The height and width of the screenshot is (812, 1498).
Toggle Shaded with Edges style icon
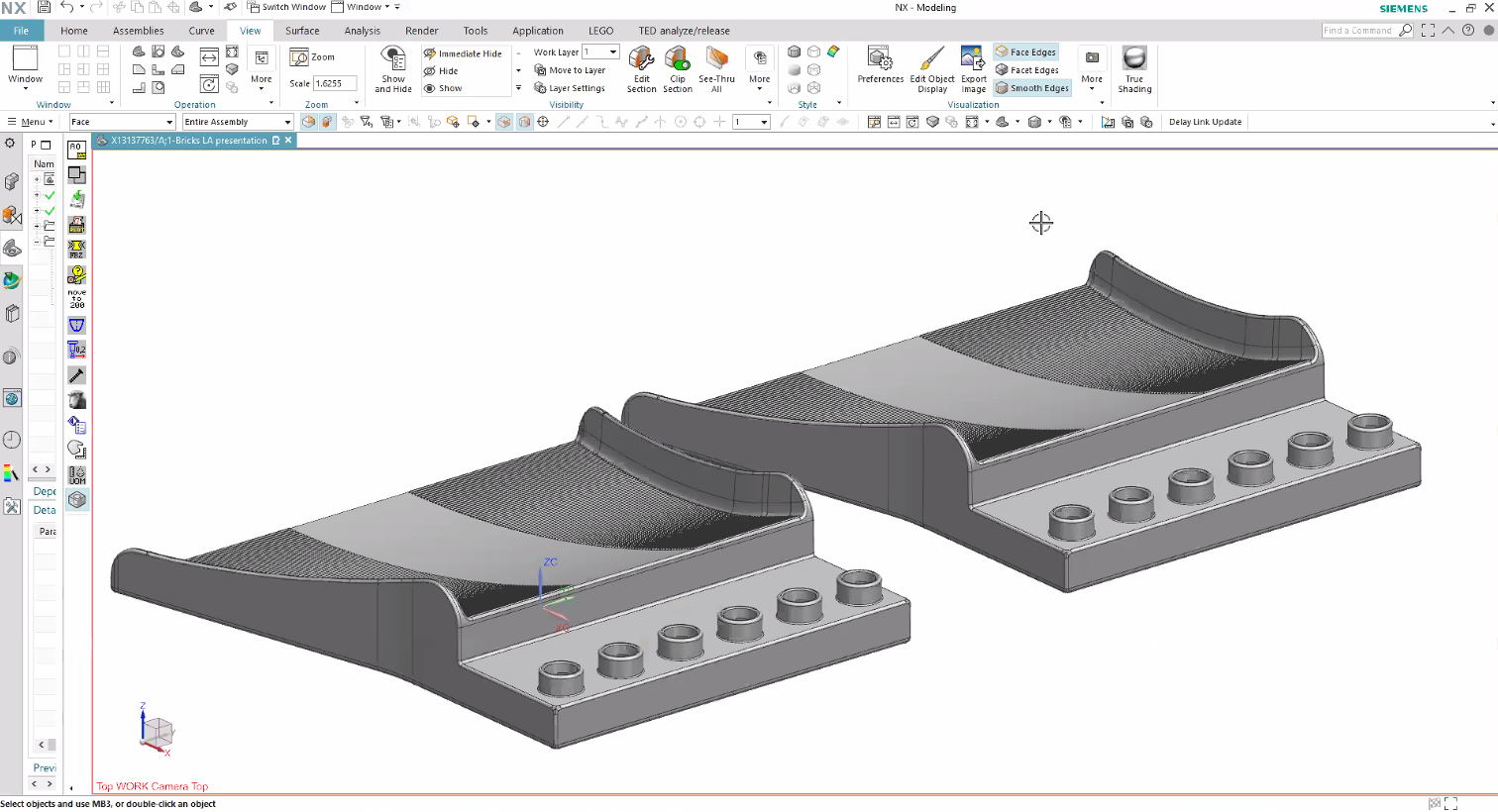coord(794,51)
